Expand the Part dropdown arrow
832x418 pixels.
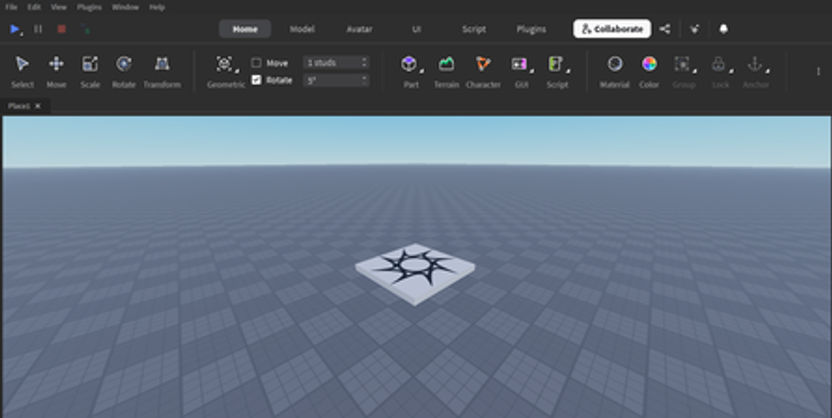(422, 71)
